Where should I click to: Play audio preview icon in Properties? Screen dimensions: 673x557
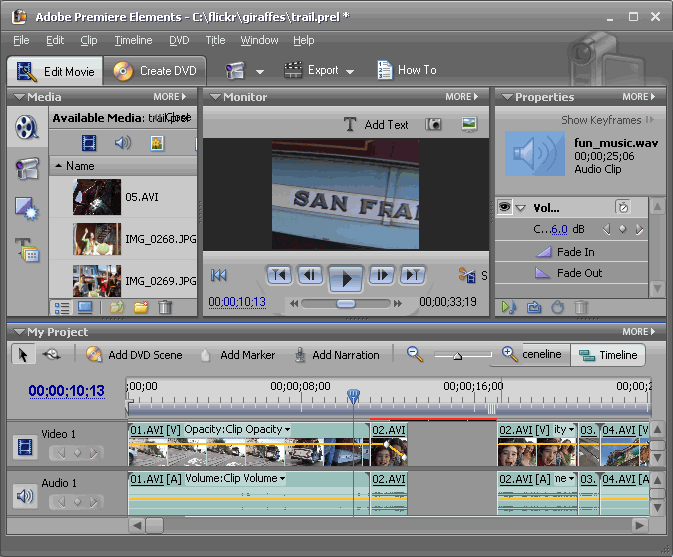tap(509, 307)
